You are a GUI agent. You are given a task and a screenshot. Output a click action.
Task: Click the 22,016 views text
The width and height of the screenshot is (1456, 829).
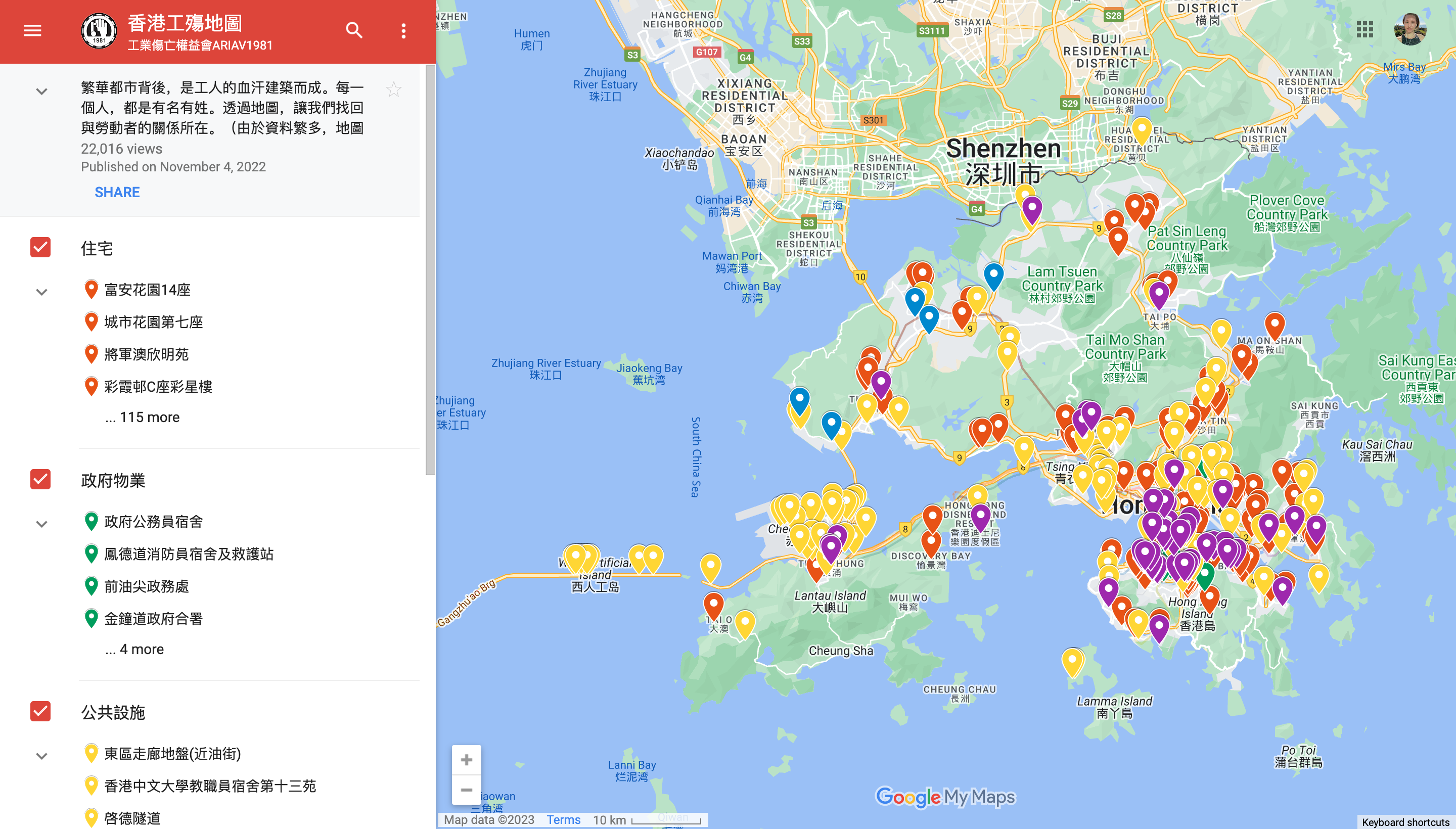121,149
